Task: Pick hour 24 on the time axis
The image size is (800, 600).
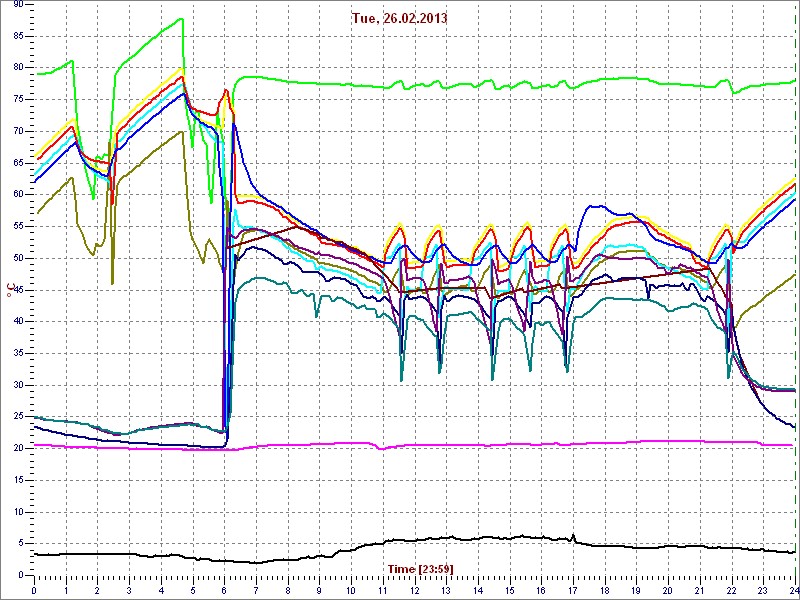Action: point(794,590)
